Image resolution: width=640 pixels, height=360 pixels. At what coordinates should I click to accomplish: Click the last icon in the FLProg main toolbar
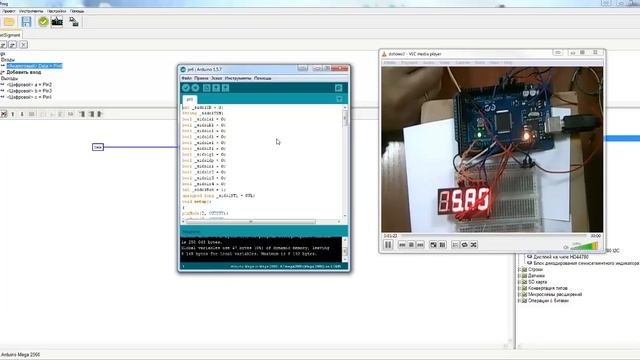[74, 22]
